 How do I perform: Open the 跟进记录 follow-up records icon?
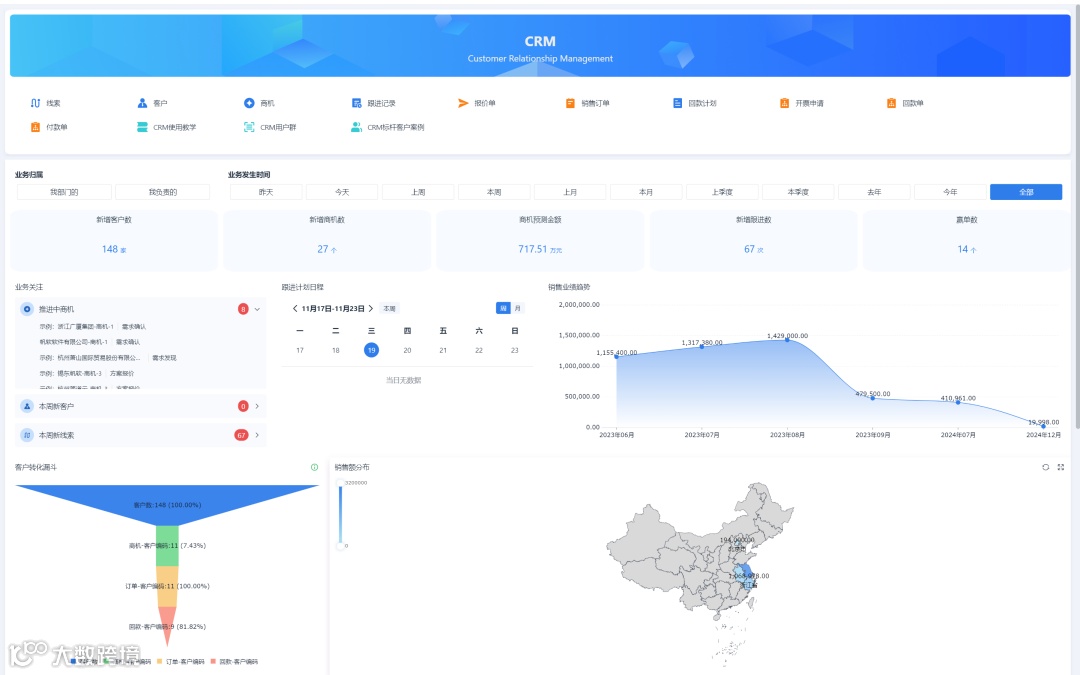(x=357, y=103)
